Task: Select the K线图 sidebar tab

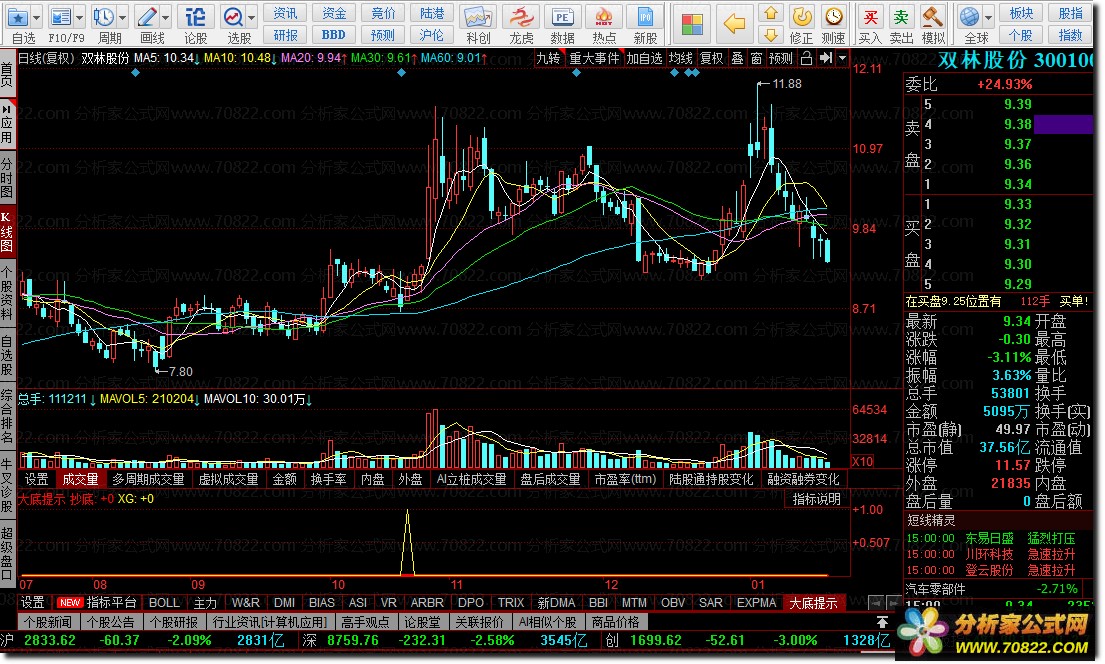Action: 7,232
